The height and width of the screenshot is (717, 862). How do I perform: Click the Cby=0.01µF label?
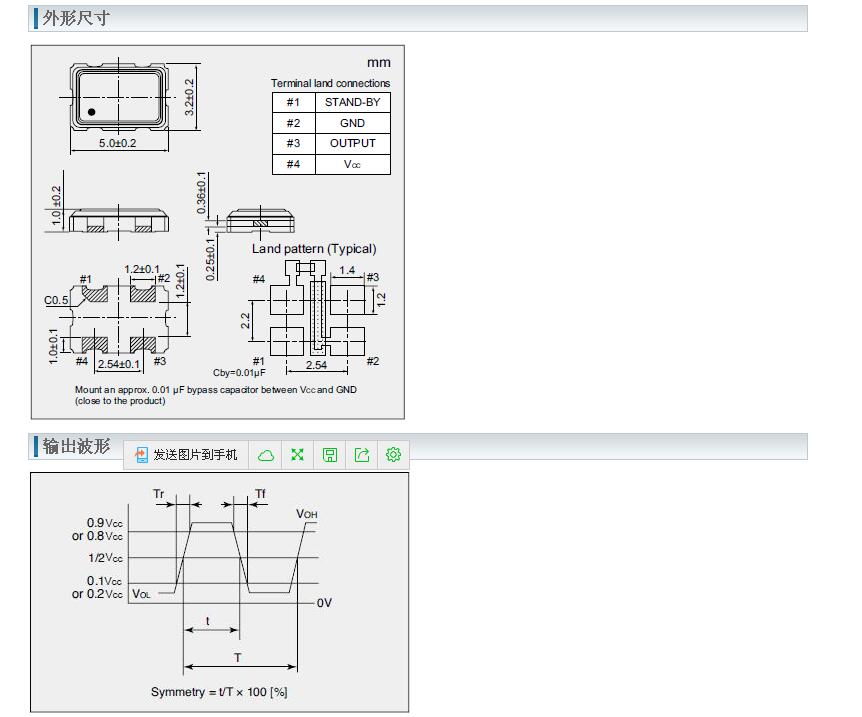point(239,373)
